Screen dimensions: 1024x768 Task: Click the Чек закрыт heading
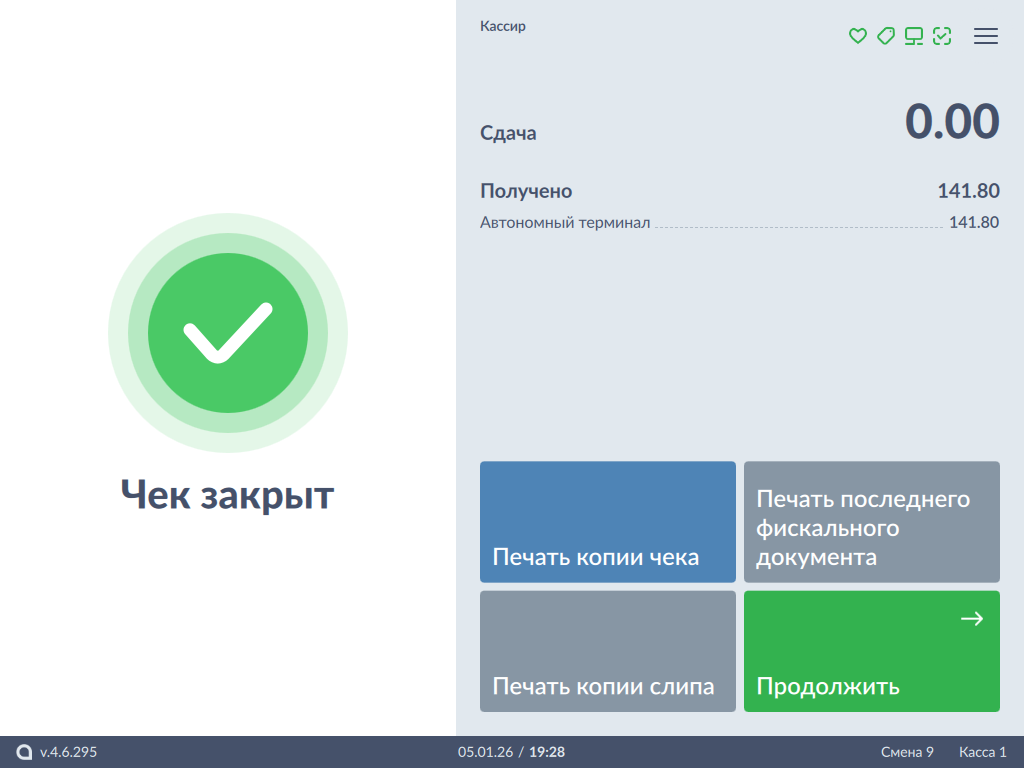pyautogui.click(x=228, y=495)
